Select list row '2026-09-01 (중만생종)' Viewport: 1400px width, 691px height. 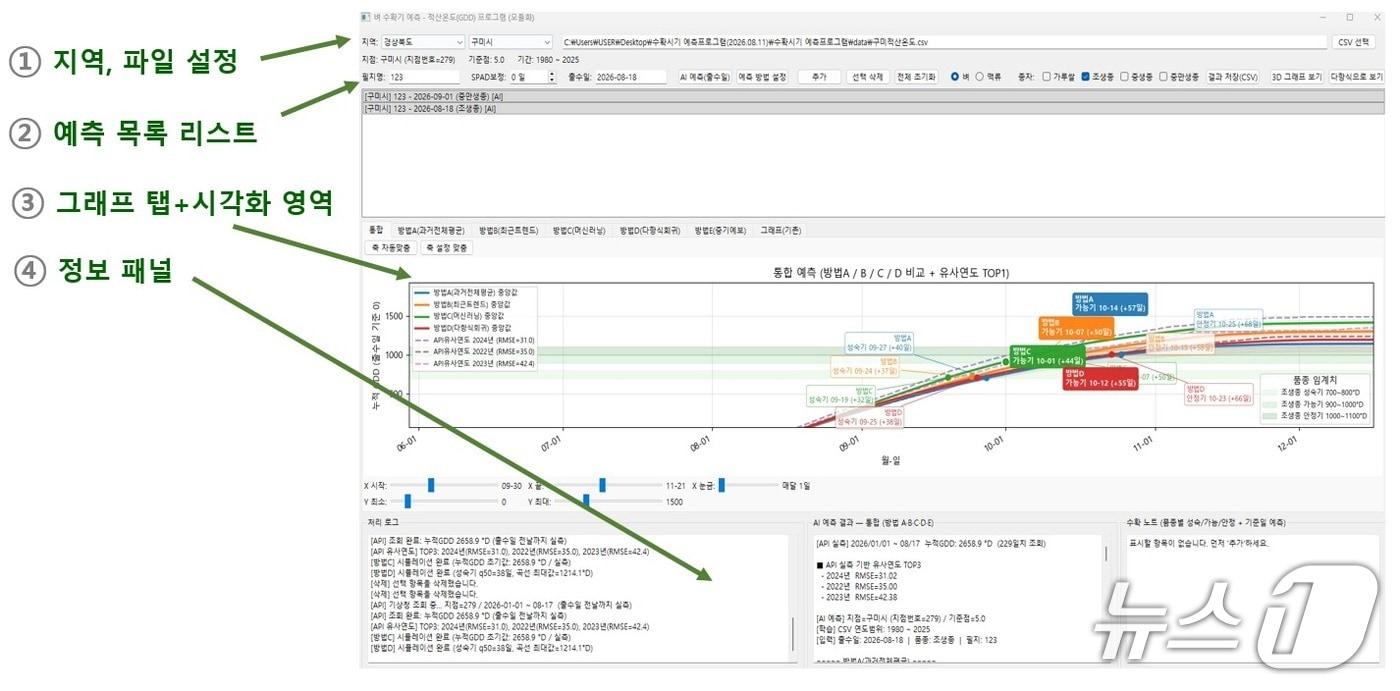[873, 96]
